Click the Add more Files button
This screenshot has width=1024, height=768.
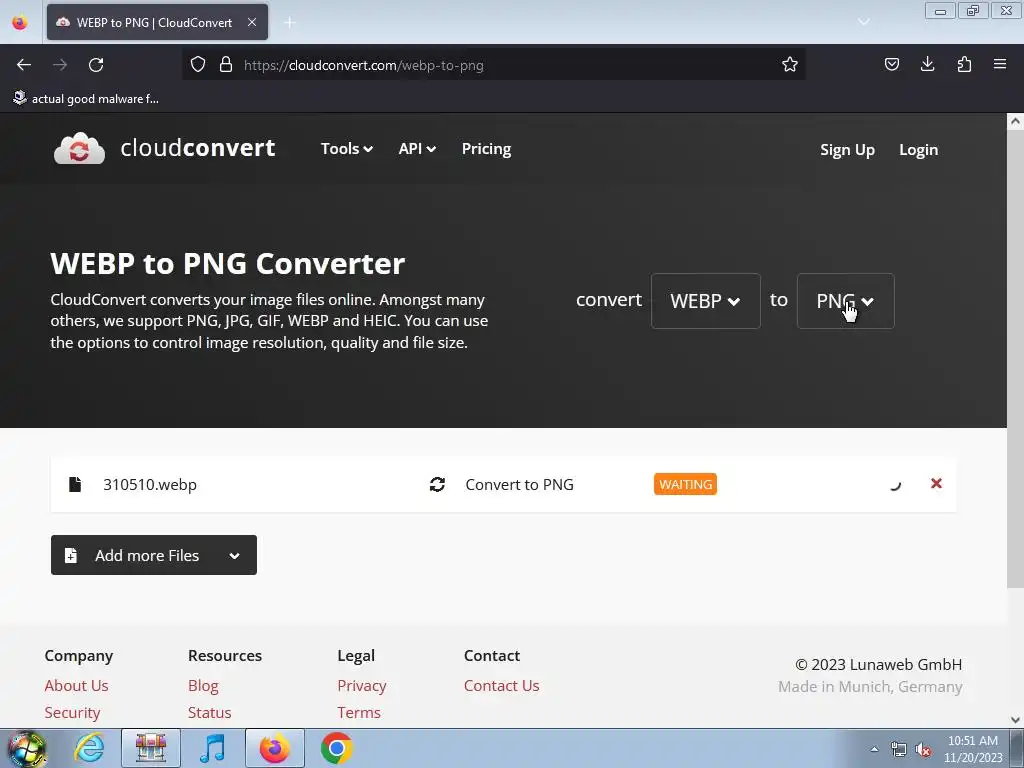[154, 555]
